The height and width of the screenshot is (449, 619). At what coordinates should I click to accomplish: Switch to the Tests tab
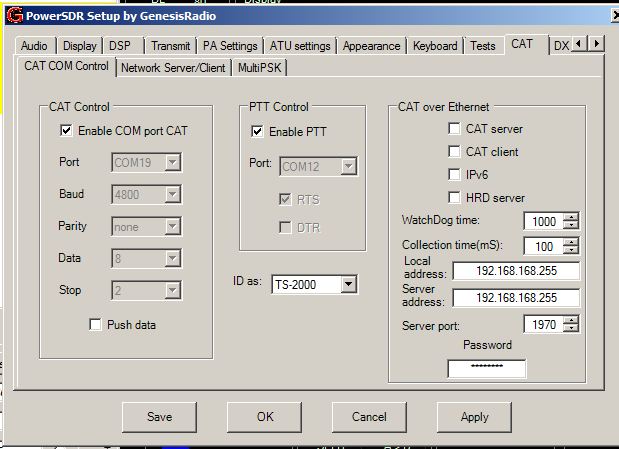pyautogui.click(x=483, y=46)
